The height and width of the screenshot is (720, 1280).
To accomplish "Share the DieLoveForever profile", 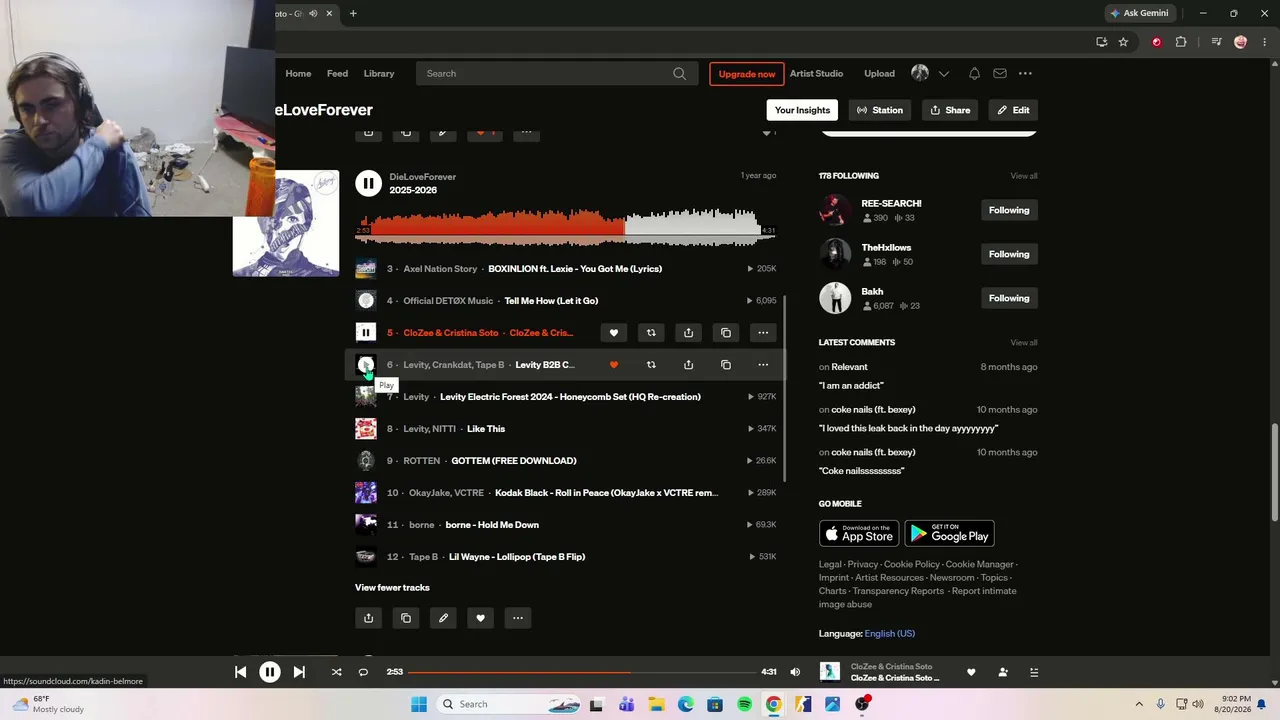I will (x=950, y=110).
